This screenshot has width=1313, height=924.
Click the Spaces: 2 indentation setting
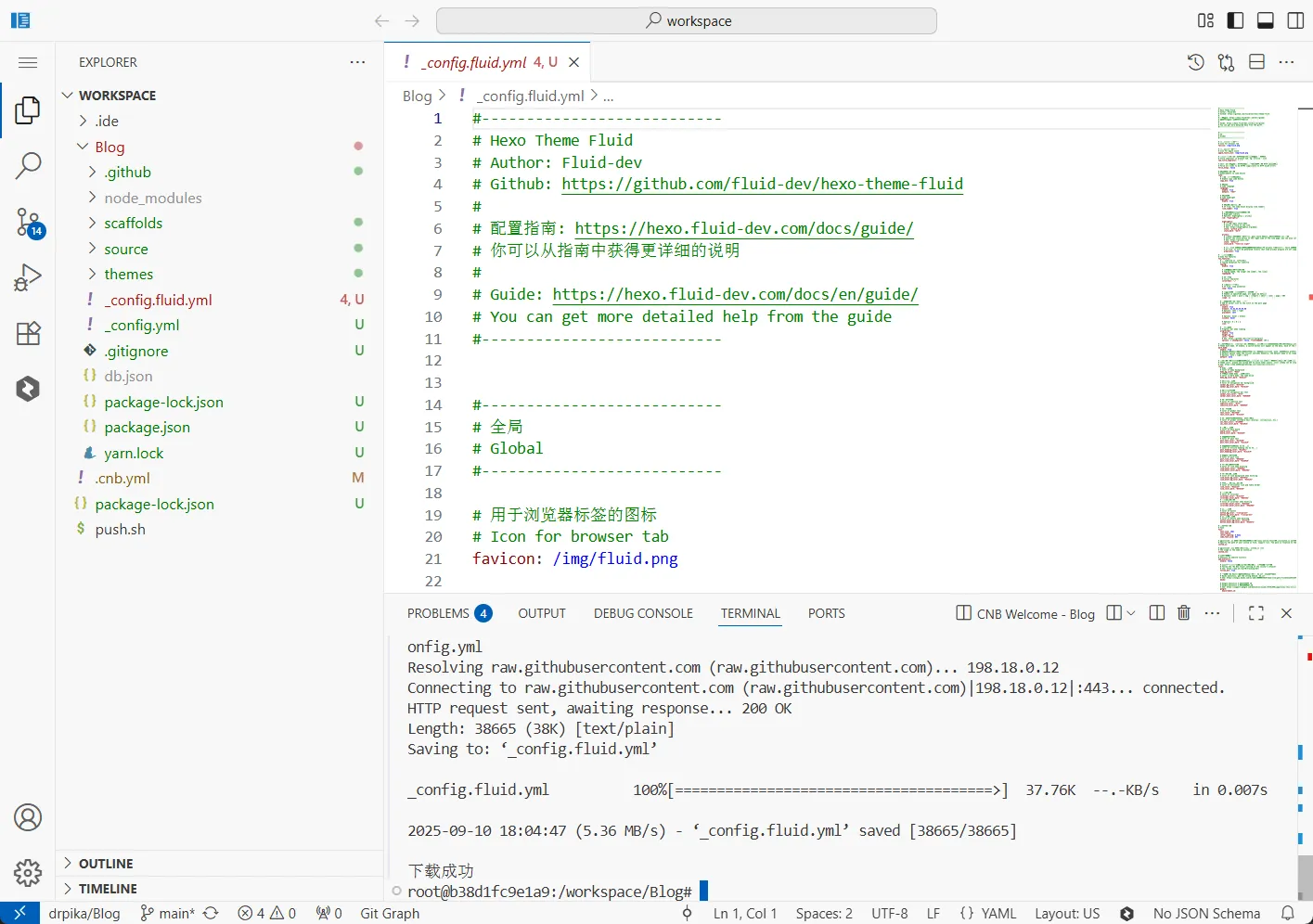pyautogui.click(x=824, y=913)
